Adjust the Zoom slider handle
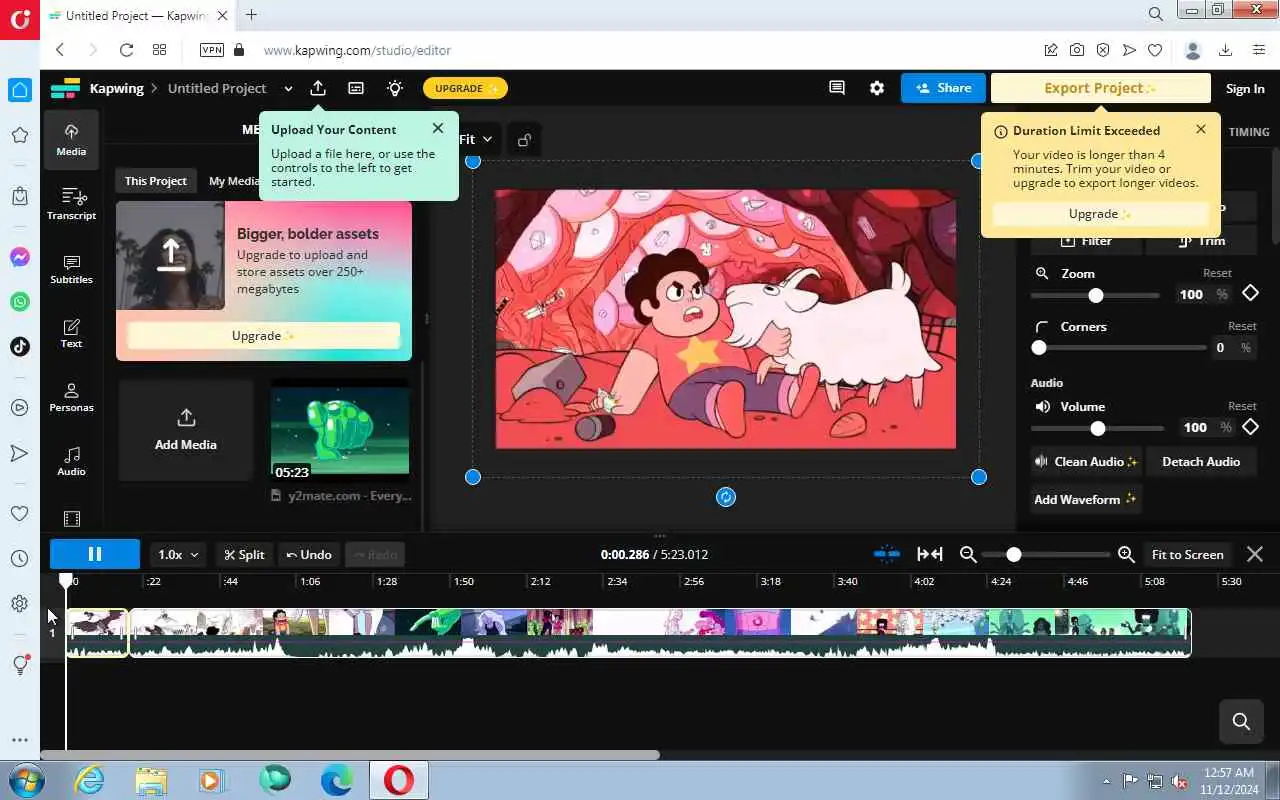Image resolution: width=1280 pixels, height=800 pixels. tap(1096, 295)
